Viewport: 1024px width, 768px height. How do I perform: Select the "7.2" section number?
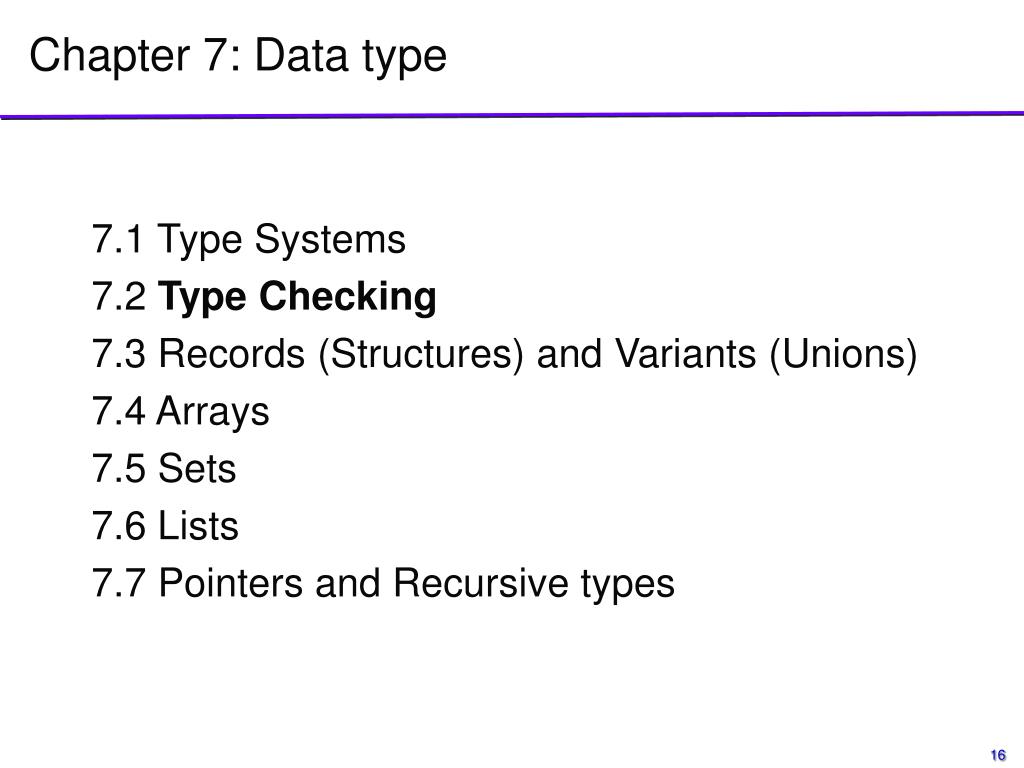119,296
